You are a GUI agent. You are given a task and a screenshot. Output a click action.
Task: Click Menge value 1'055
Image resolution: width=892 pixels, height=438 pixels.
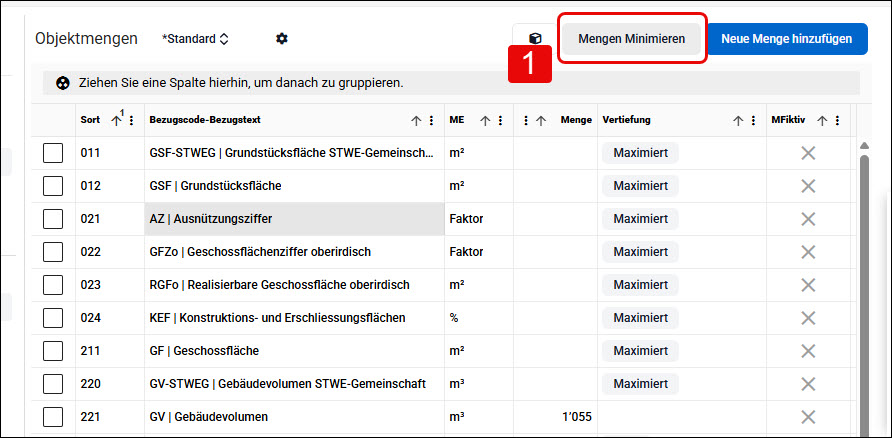click(x=576, y=417)
